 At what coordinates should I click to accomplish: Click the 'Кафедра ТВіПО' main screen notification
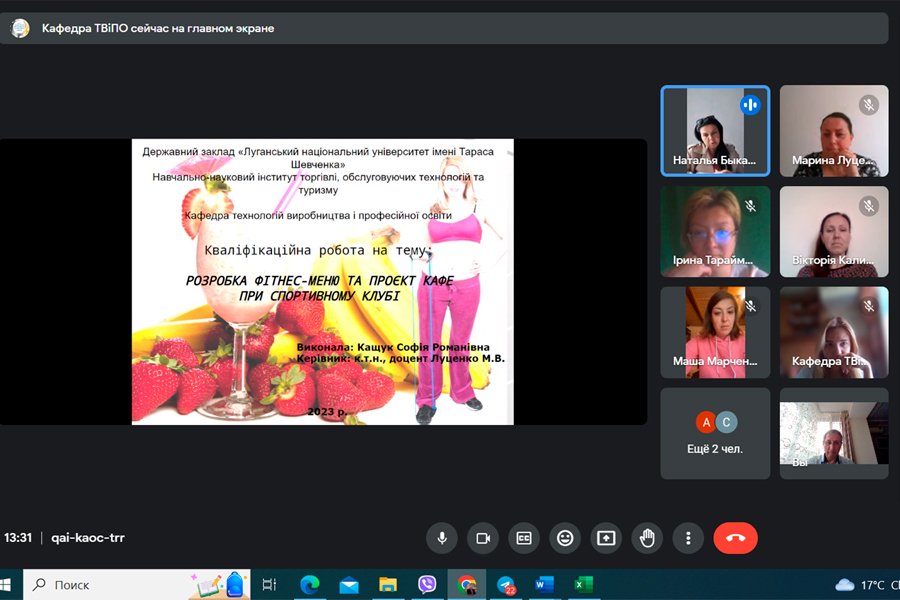(157, 28)
